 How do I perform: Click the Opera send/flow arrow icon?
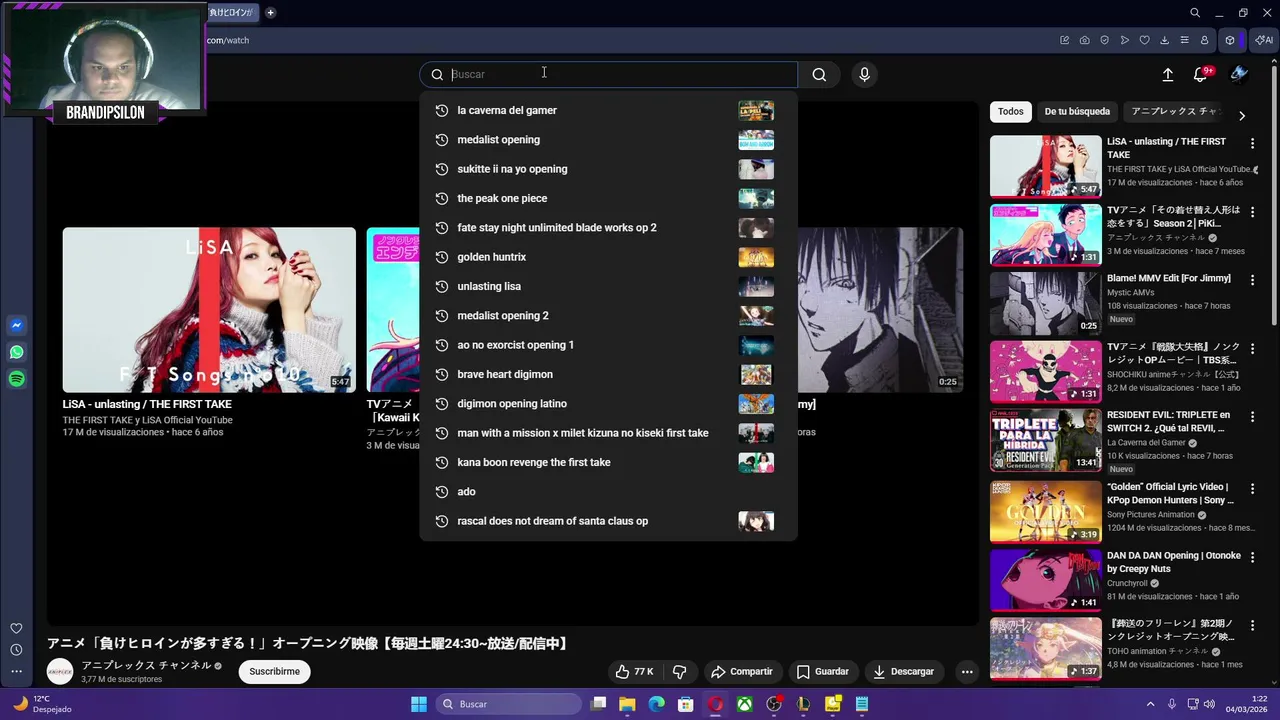[1125, 40]
